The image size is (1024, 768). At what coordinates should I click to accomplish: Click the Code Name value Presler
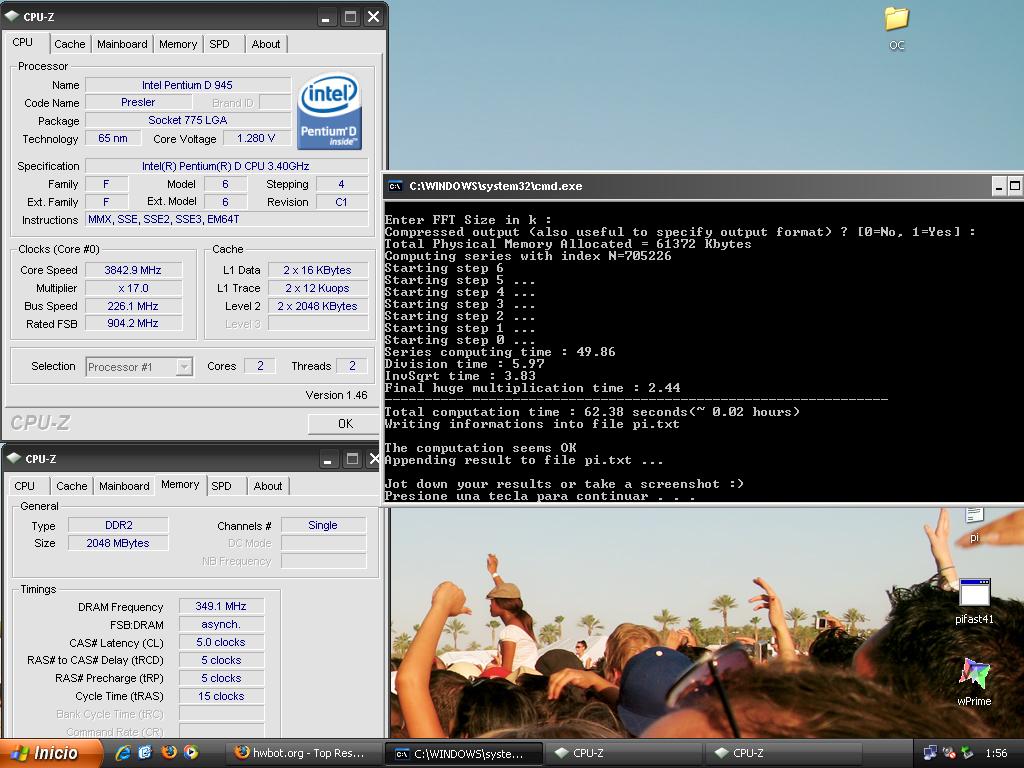point(138,103)
